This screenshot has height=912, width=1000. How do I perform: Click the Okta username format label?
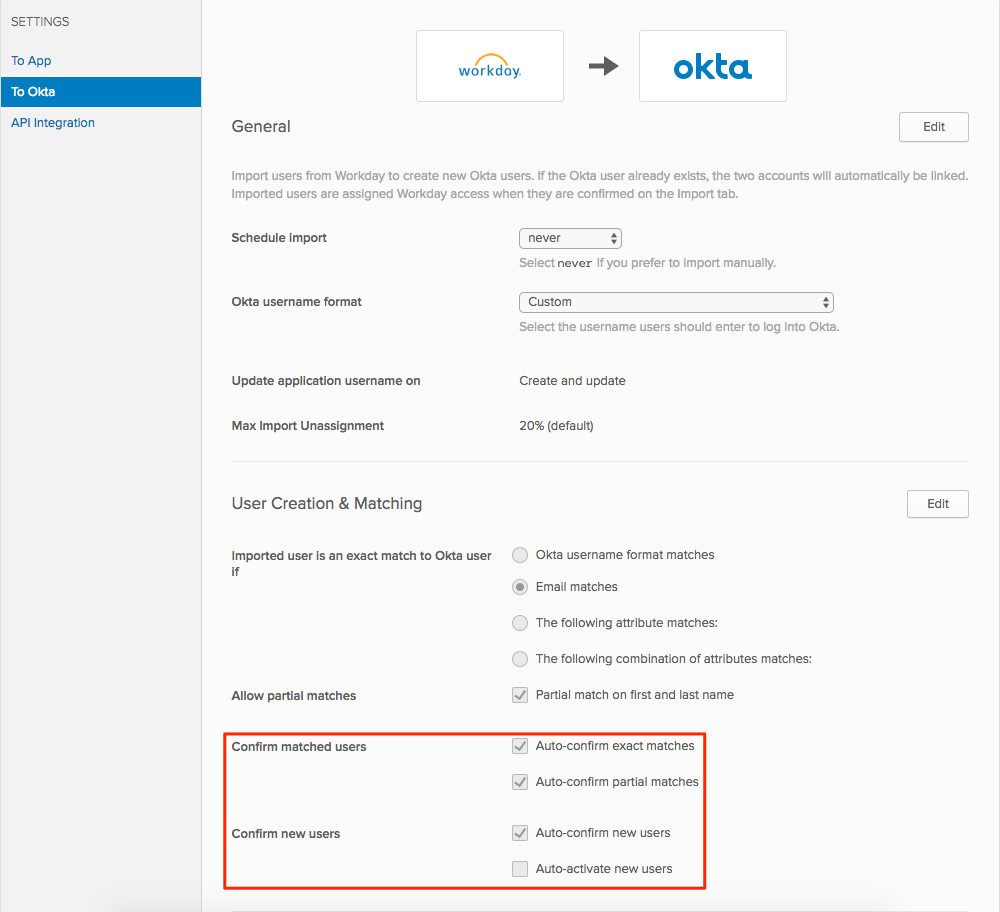[297, 302]
